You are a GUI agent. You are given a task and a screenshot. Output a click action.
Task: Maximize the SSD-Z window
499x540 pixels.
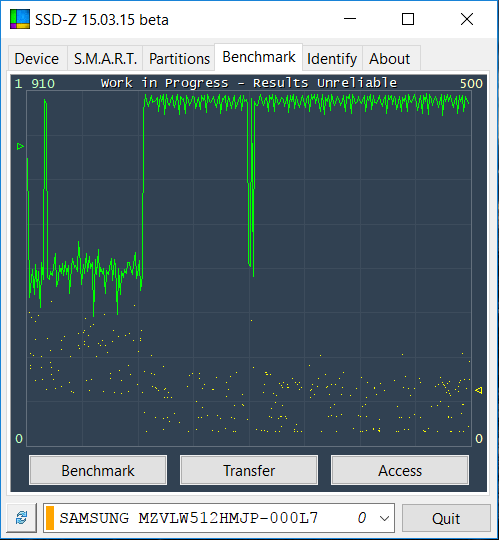[x=408, y=19]
